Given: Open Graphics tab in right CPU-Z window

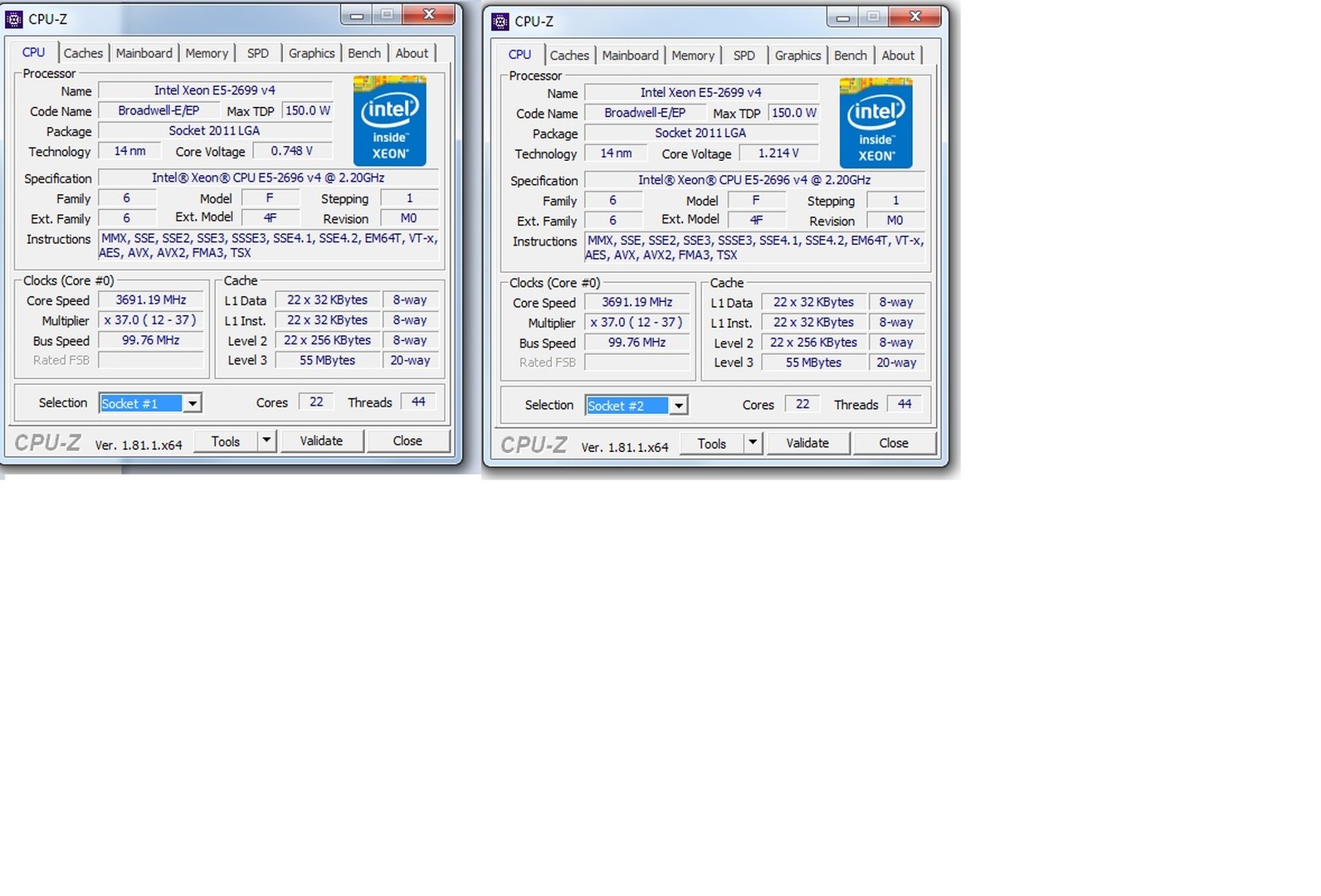Looking at the screenshot, I should (x=798, y=56).
